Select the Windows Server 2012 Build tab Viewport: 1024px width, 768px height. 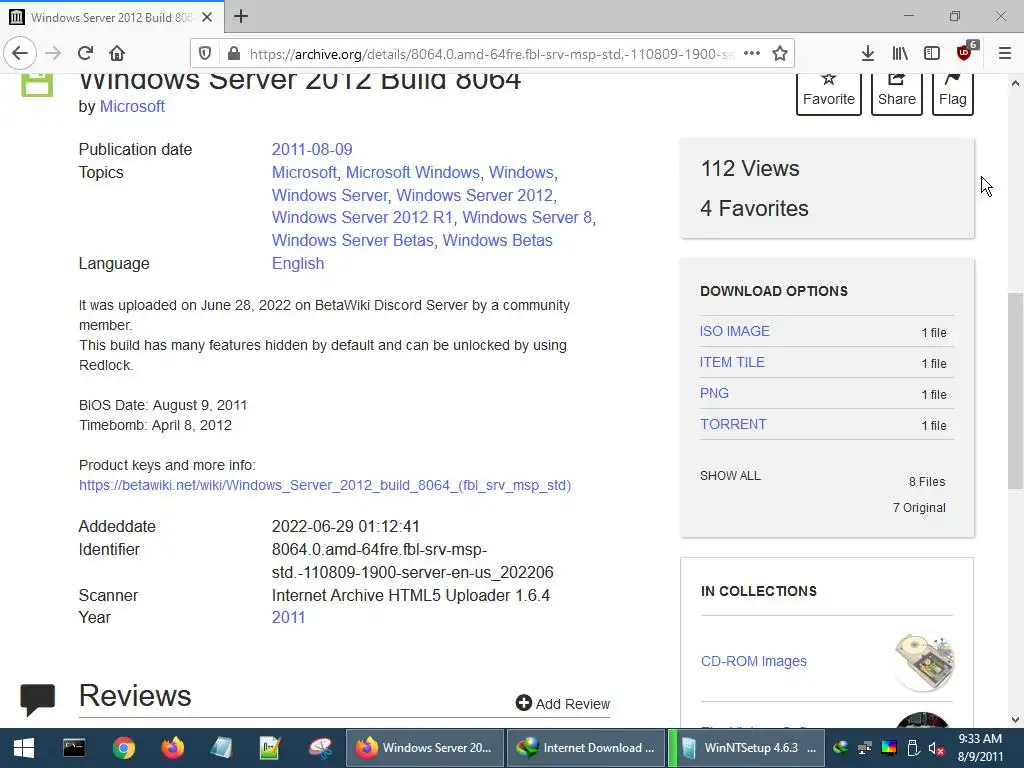pyautogui.click(x=112, y=17)
